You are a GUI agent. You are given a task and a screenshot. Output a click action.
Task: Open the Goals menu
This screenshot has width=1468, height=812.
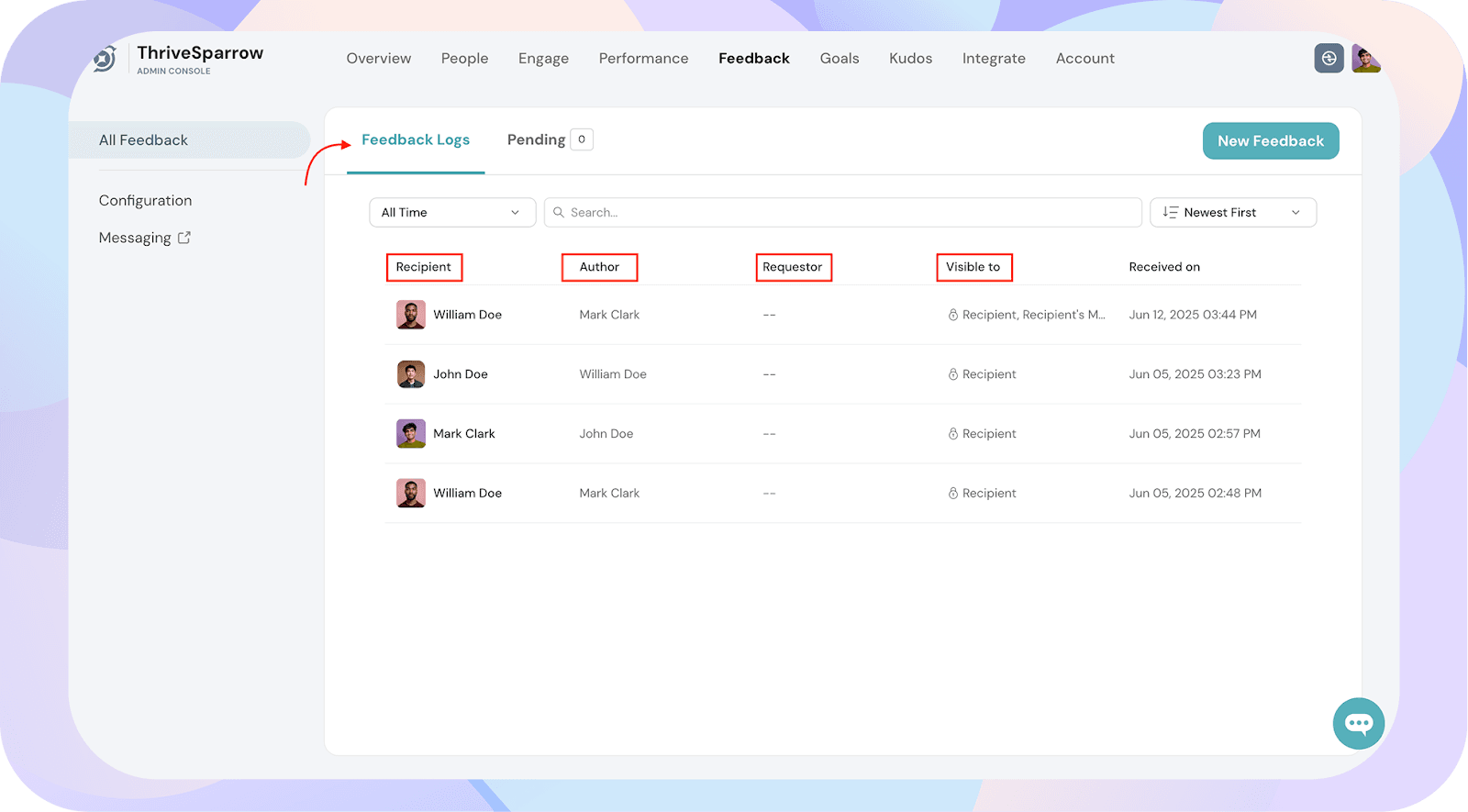840,59
